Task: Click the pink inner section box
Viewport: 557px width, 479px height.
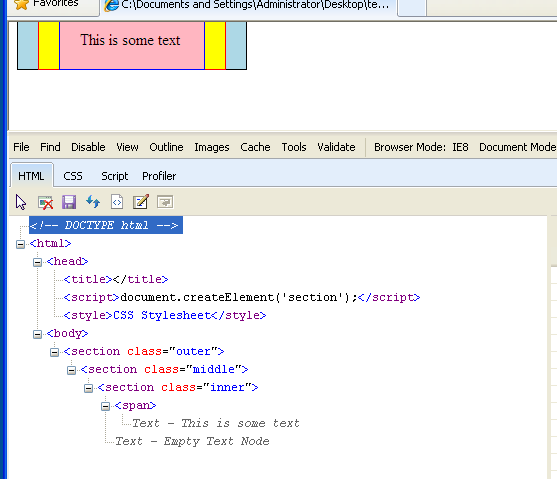Action: [x=132, y=45]
